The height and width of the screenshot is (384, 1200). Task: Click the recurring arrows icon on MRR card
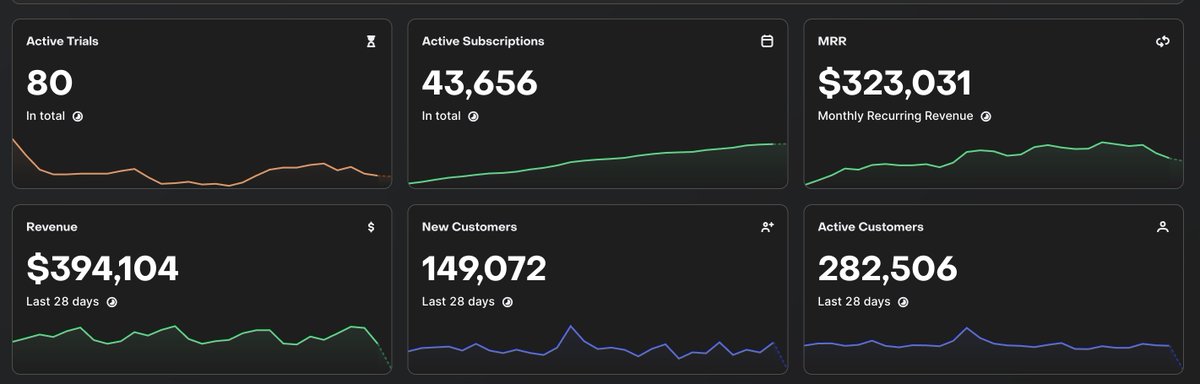pyautogui.click(x=1162, y=42)
